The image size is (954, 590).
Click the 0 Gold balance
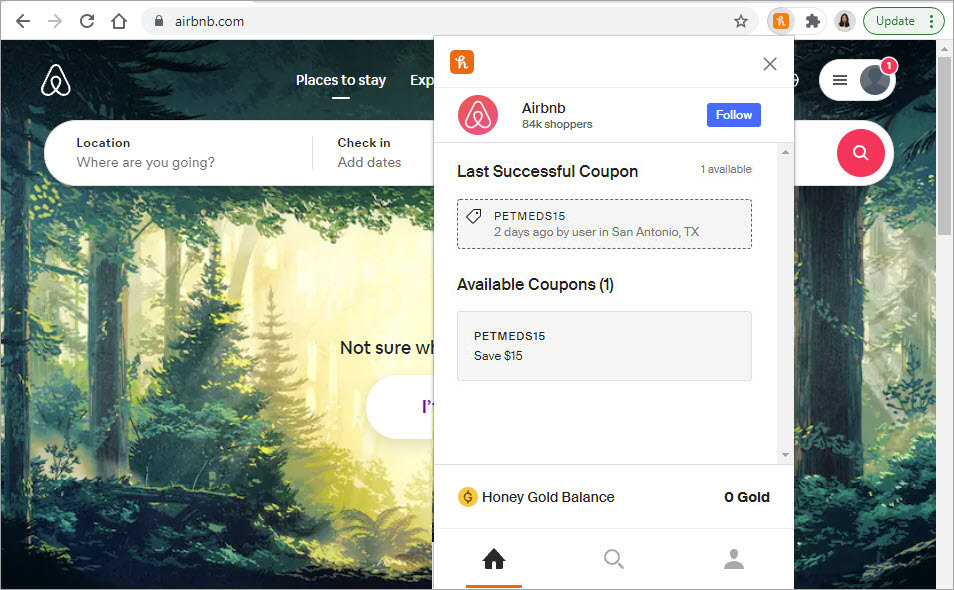747,497
